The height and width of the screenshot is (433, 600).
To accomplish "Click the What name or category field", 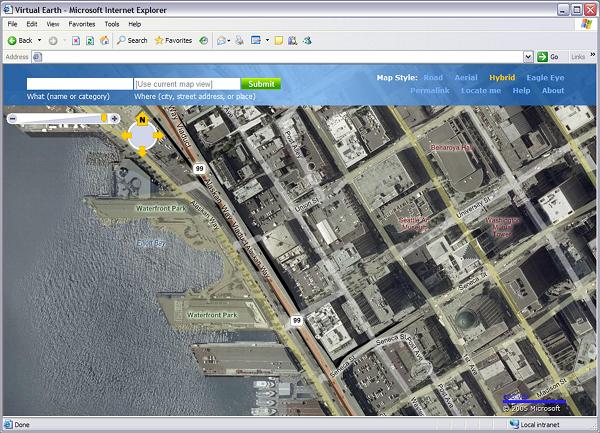I will pyautogui.click(x=80, y=84).
